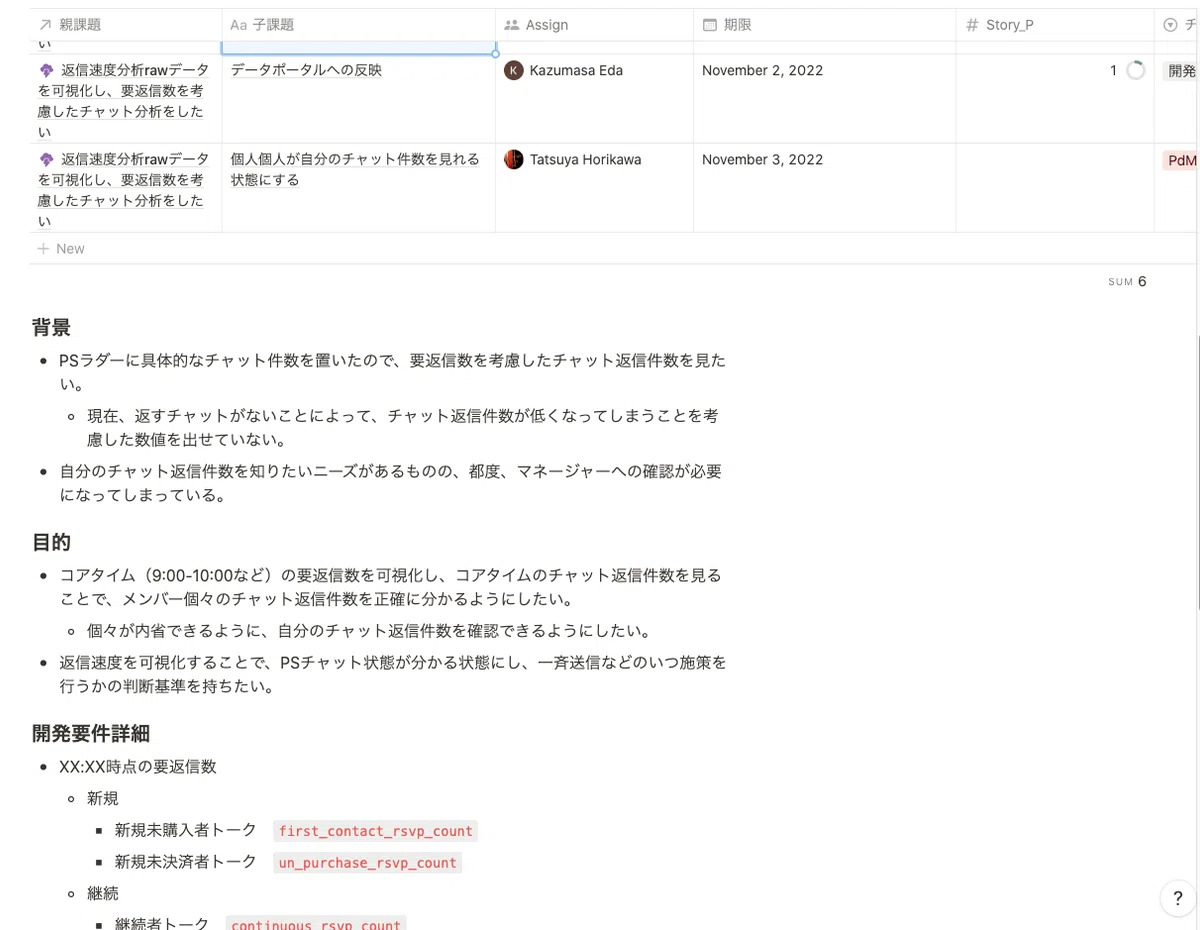Image resolution: width=1200 pixels, height=930 pixels.
Task: Click the first_contact_rsvp_count code snippet
Action: pyautogui.click(x=375, y=830)
